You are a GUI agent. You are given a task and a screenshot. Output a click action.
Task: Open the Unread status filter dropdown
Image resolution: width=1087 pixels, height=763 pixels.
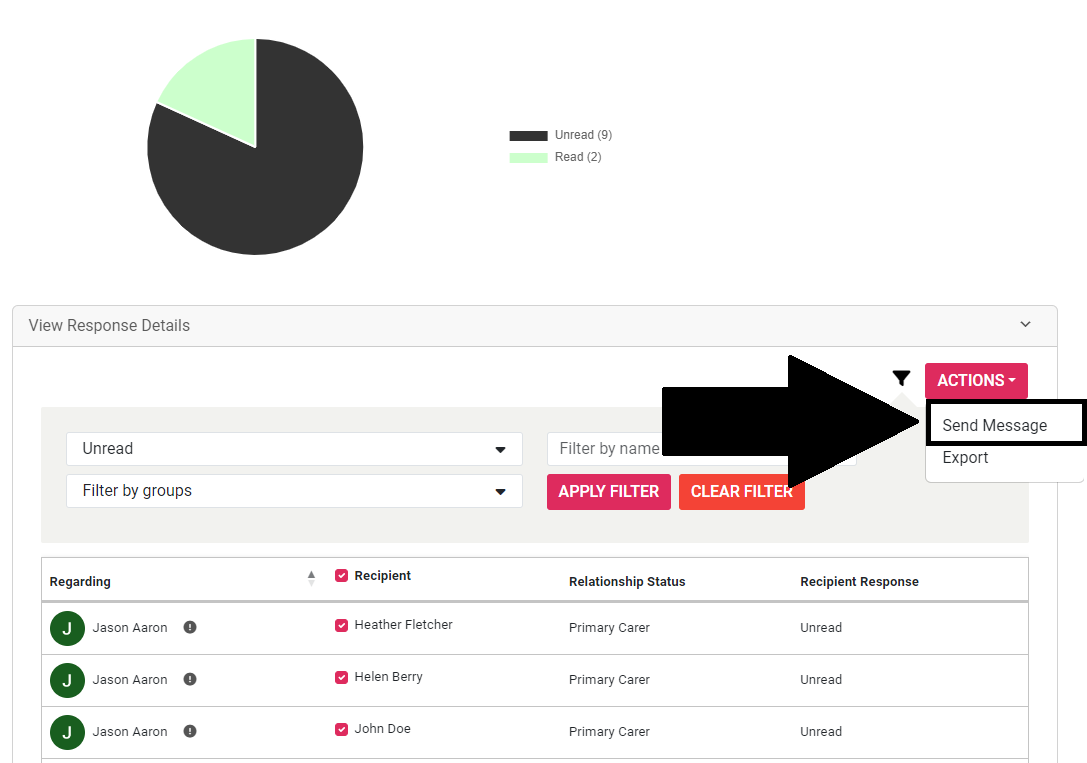pos(294,449)
